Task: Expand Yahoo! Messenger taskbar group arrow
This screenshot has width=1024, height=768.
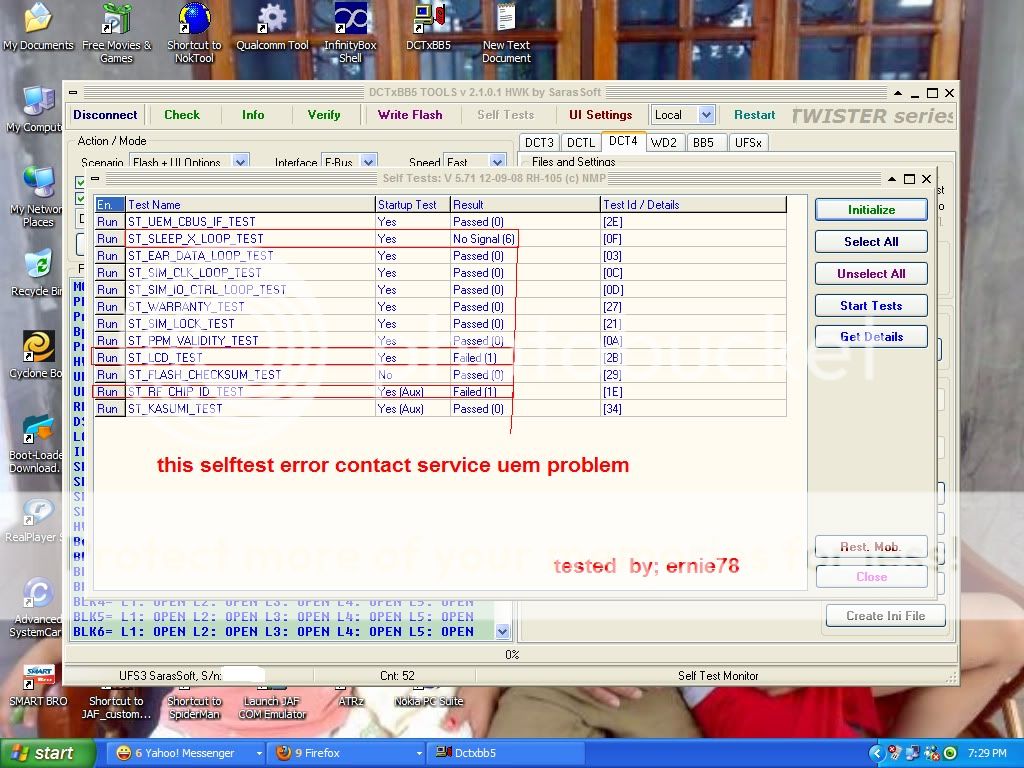Action: point(259,753)
